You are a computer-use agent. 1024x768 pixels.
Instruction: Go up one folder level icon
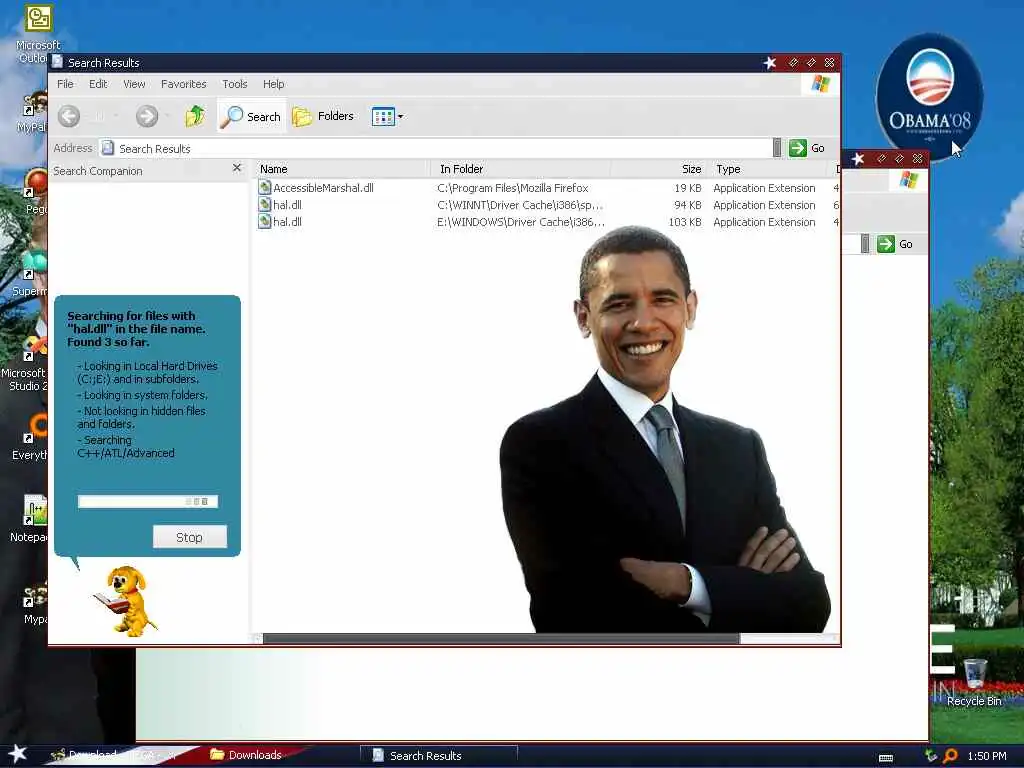coord(195,116)
